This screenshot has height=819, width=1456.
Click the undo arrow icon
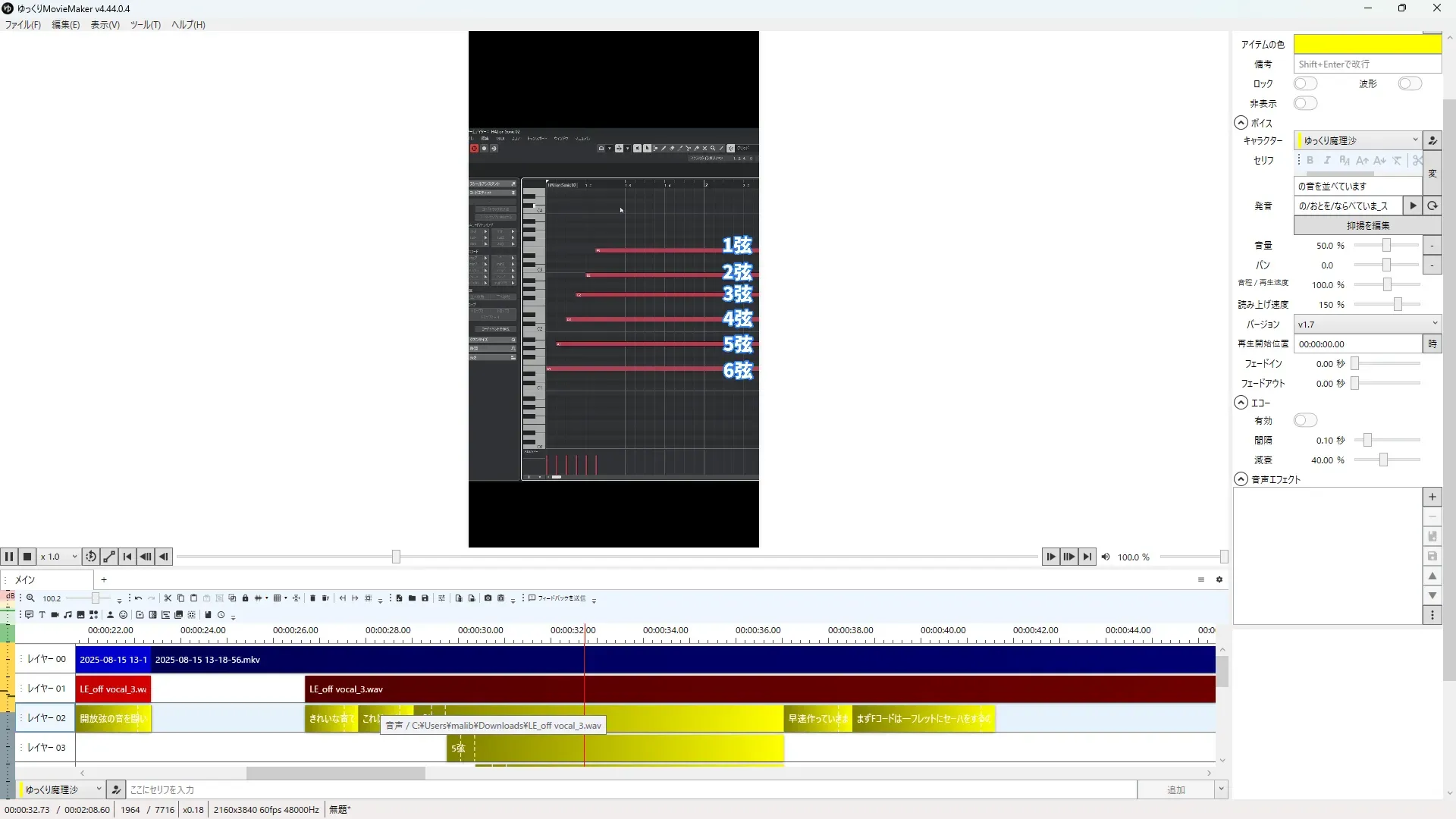click(x=138, y=598)
